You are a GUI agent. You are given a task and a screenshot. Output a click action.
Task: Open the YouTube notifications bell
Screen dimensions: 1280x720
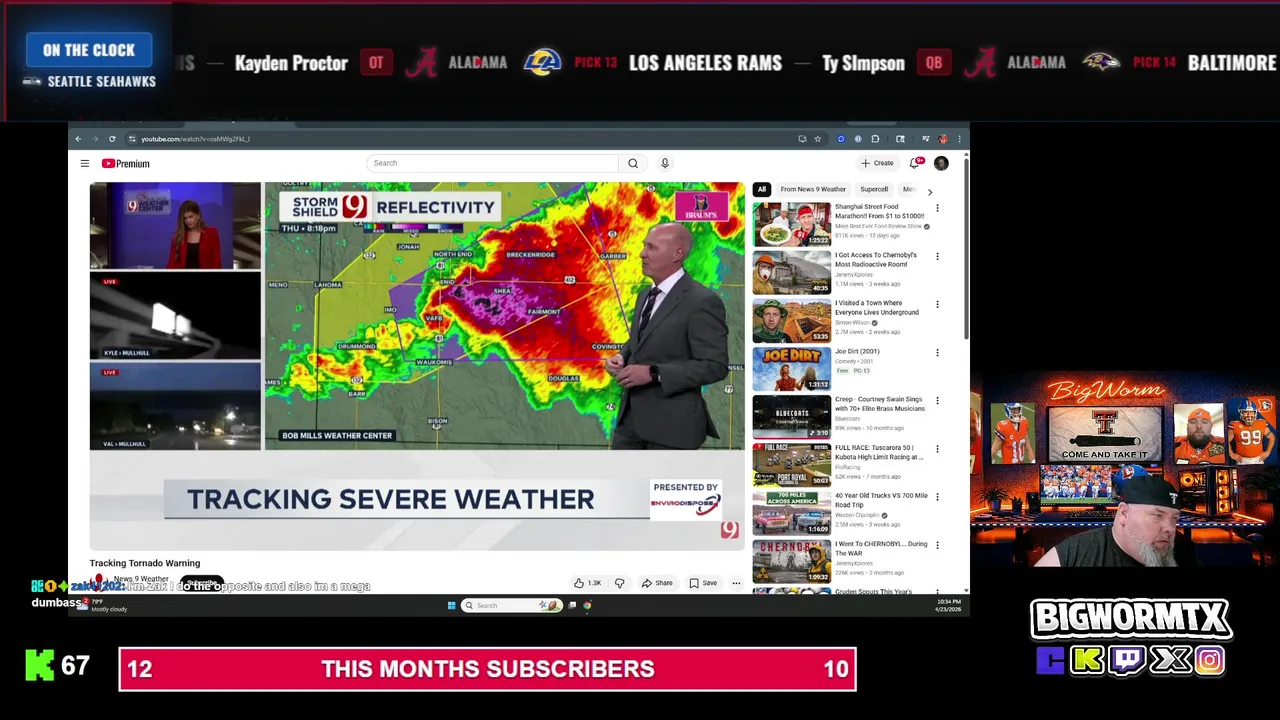pos(915,163)
